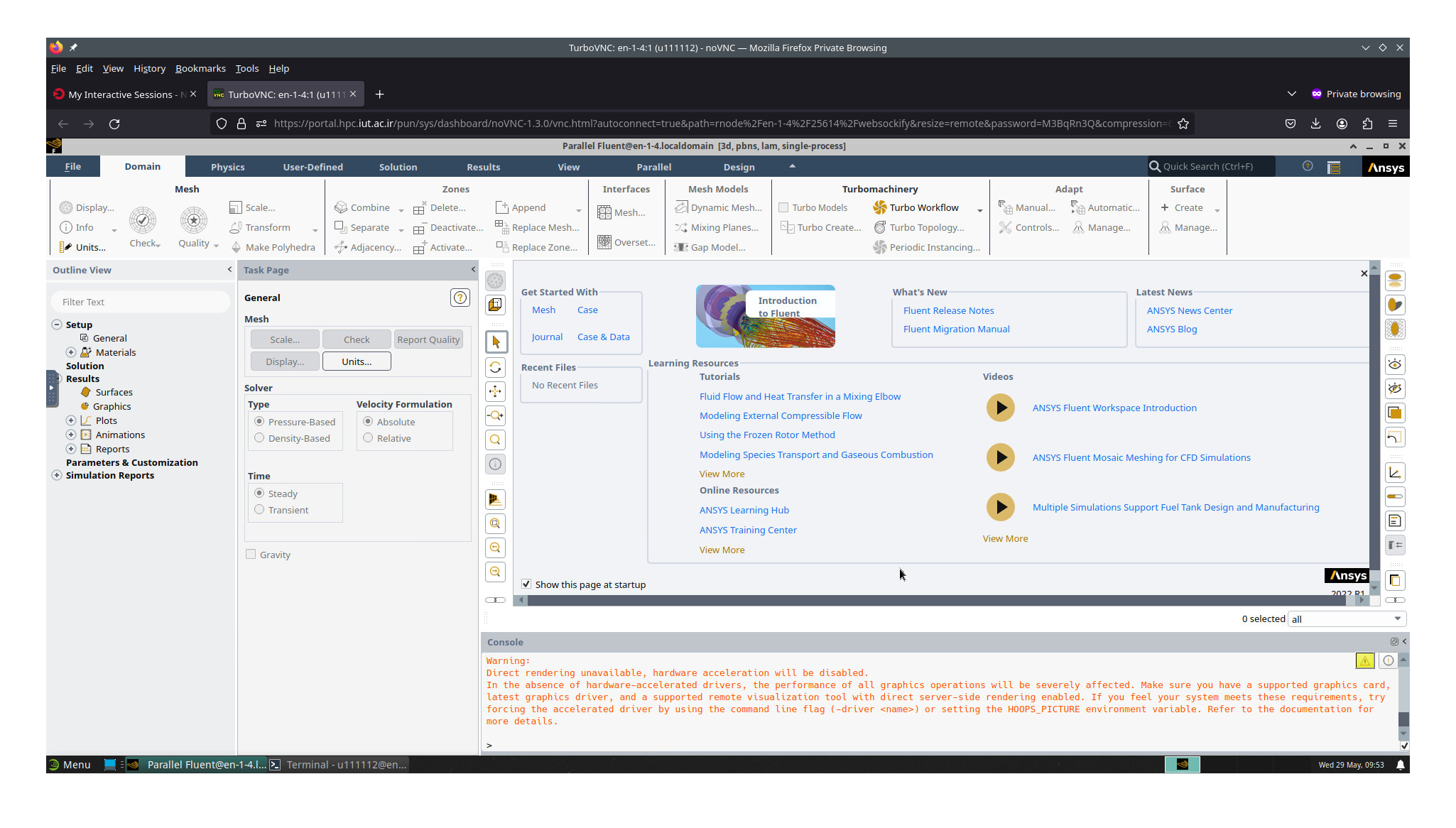This screenshot has width=1456, height=828.
Task: Open Make Polyhedra mesh tool
Action: 273,247
